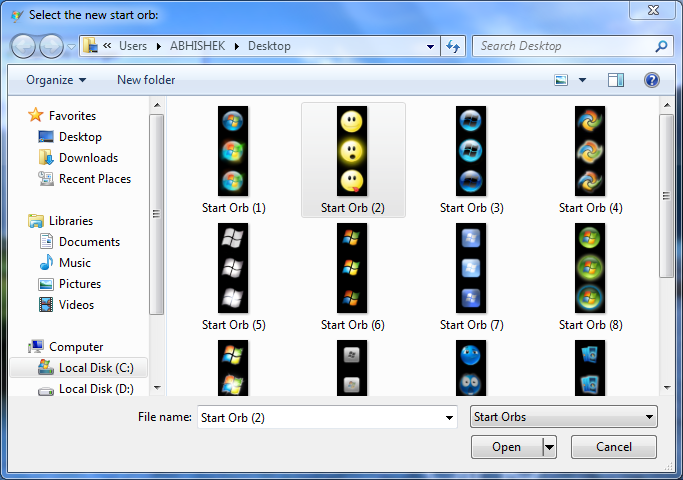683x480 pixels.
Task: Open the Organize menu
Action: click(56, 80)
